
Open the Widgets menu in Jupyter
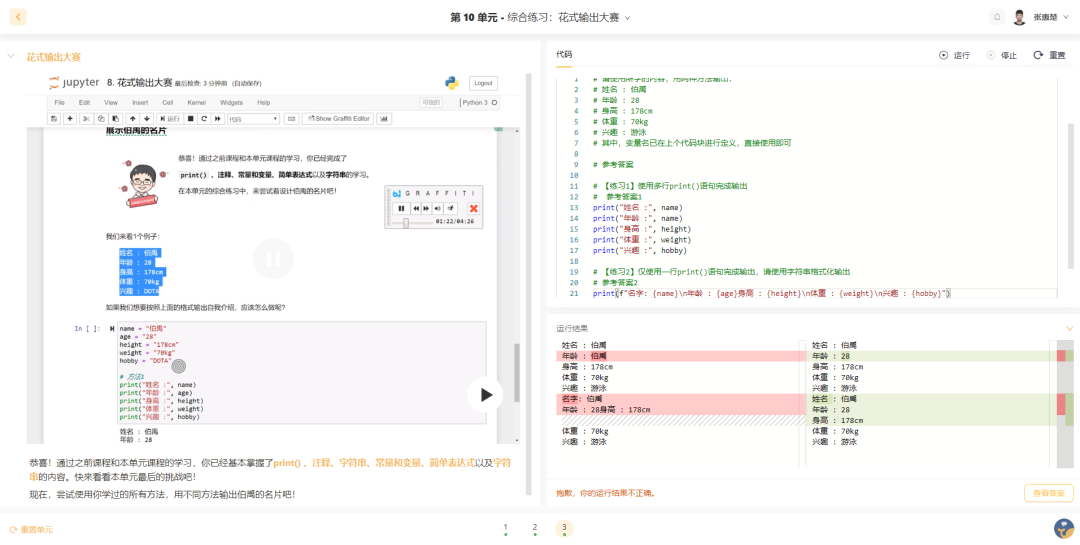tap(231, 103)
